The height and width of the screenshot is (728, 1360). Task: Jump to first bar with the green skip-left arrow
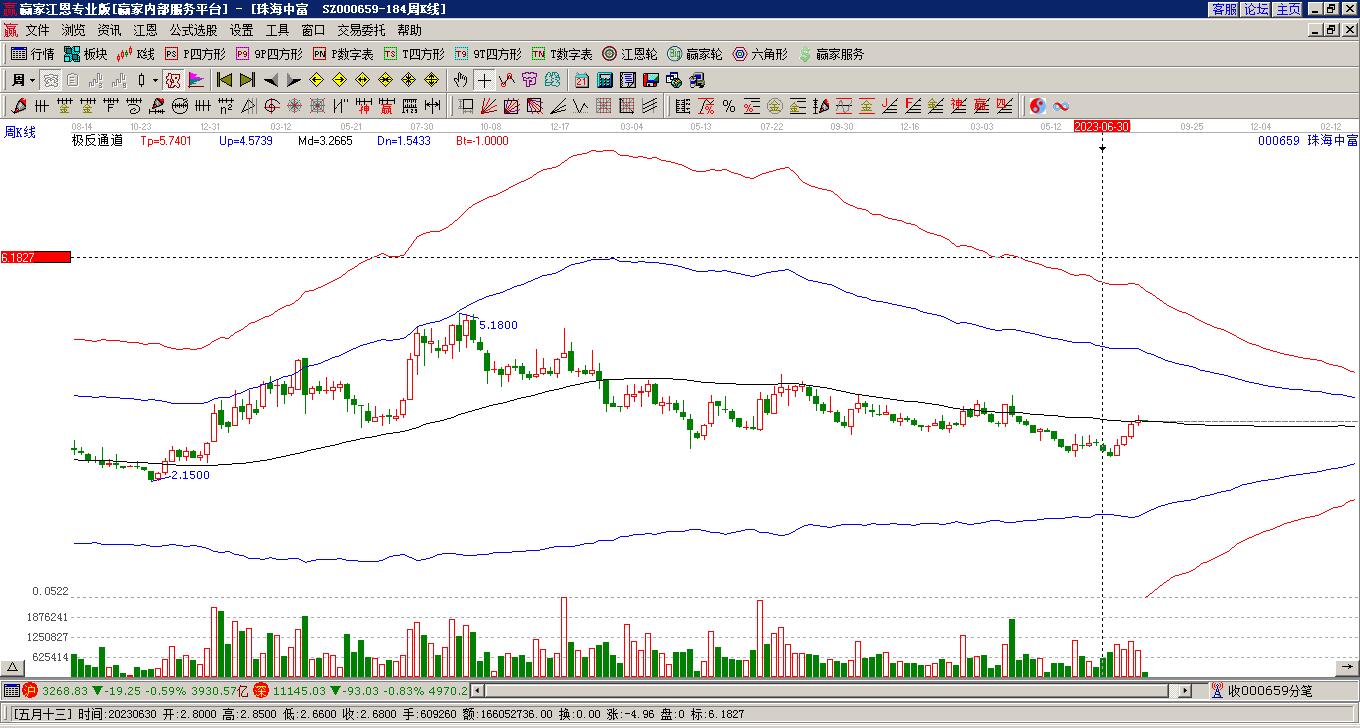[225, 80]
